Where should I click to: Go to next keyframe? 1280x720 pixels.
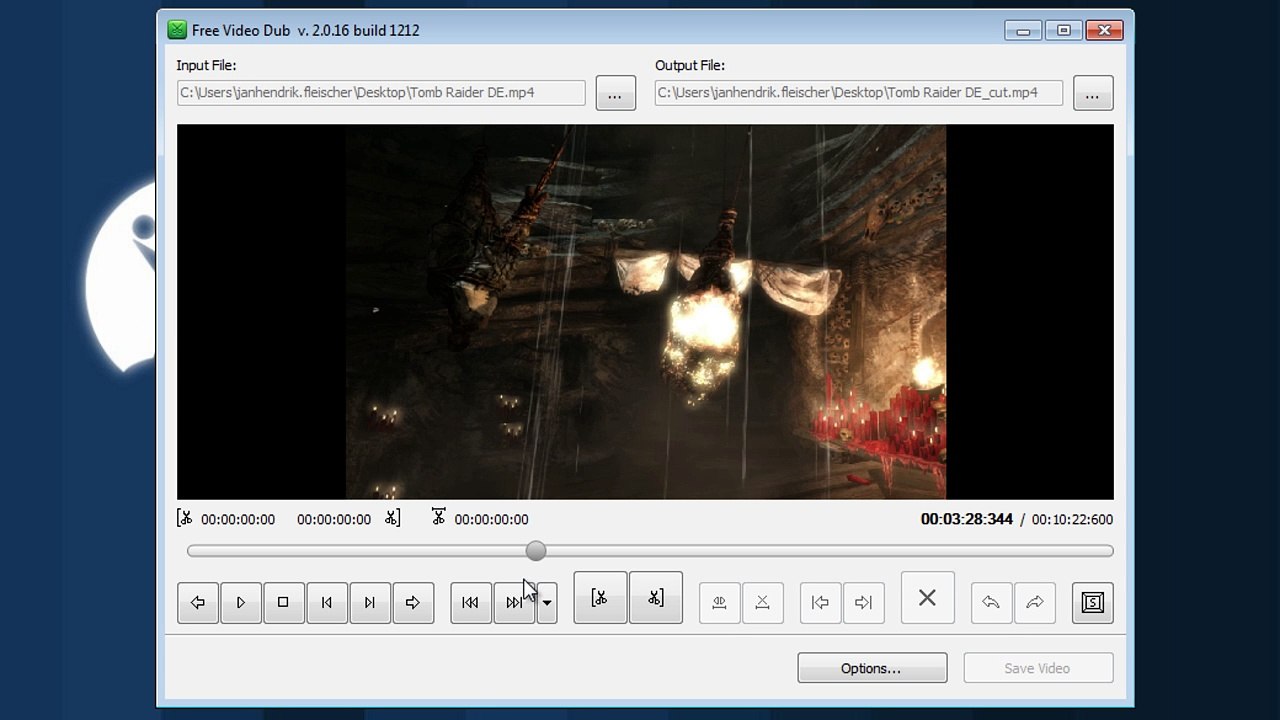coord(514,602)
